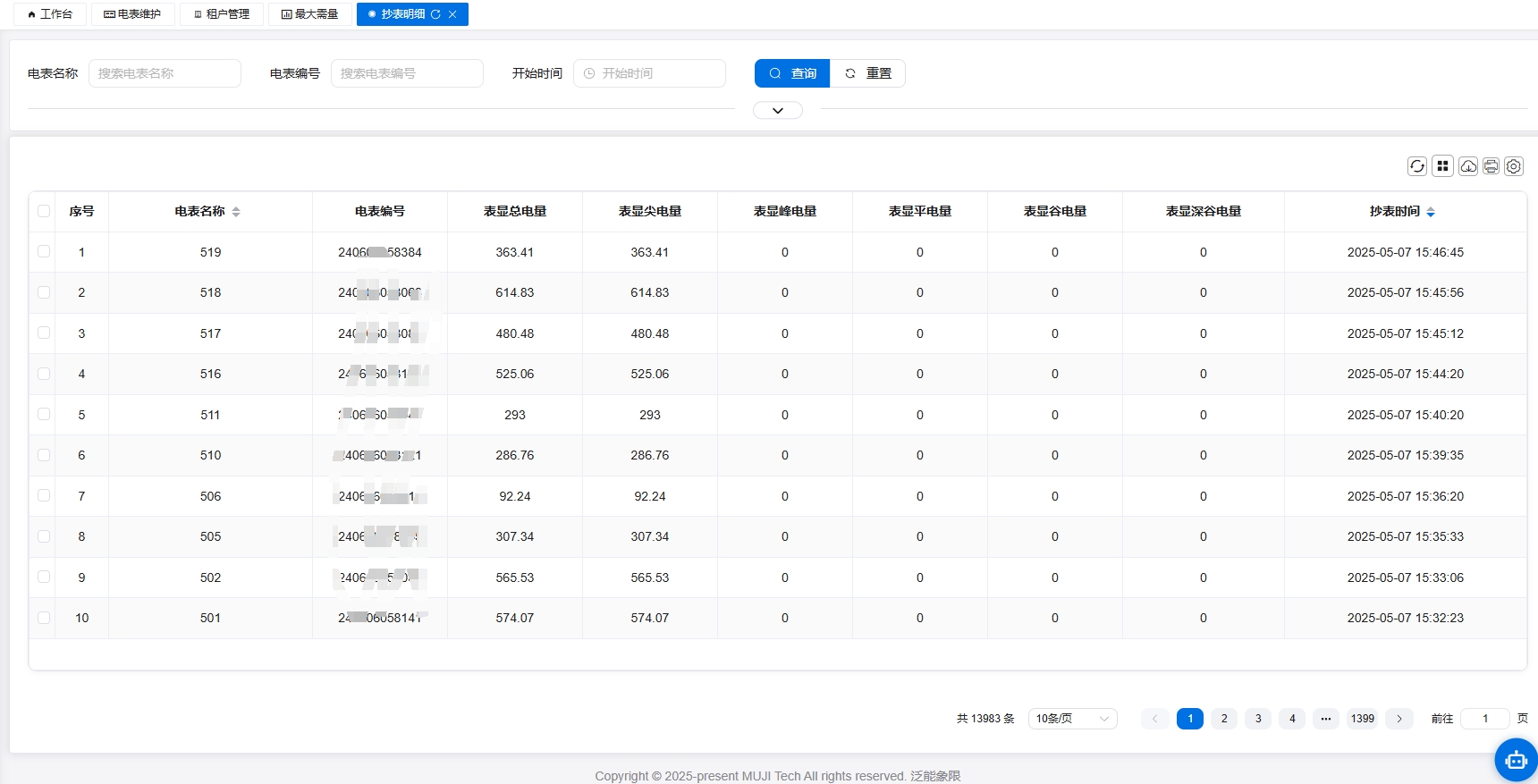
Task: Open the 10条/页 page size dropdown
Action: (1072, 719)
